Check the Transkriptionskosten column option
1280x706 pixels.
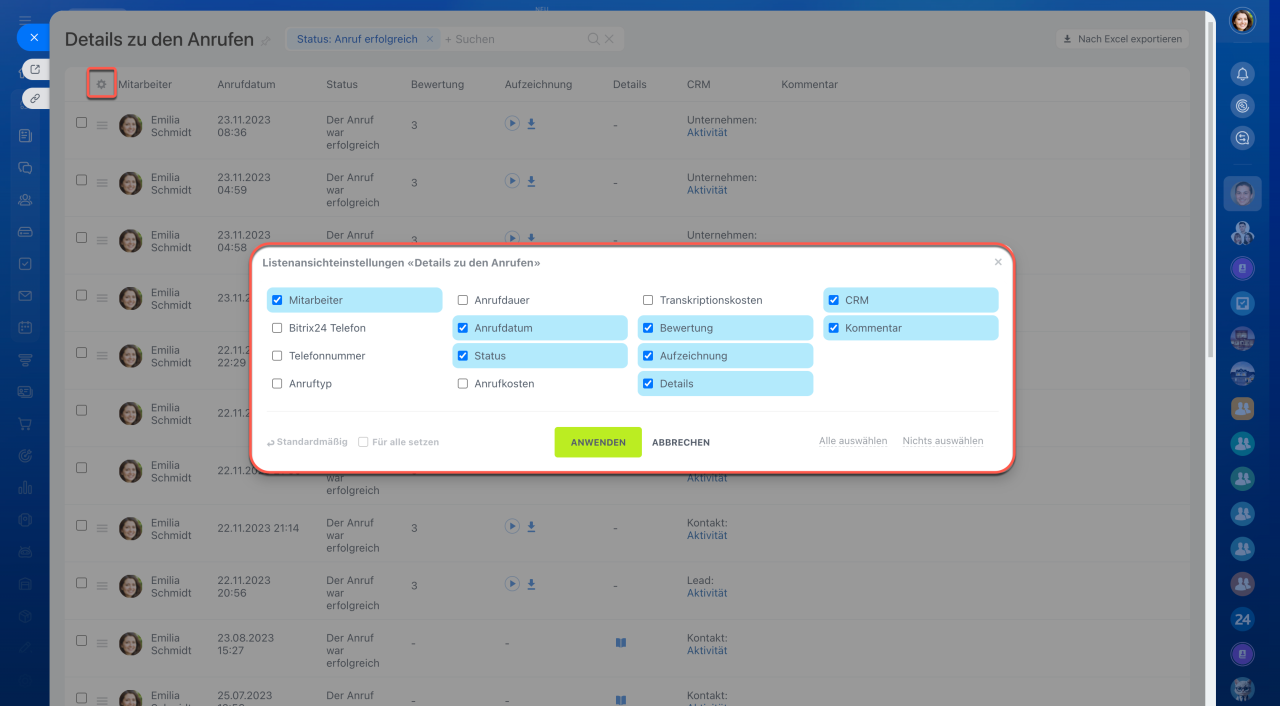click(x=648, y=300)
